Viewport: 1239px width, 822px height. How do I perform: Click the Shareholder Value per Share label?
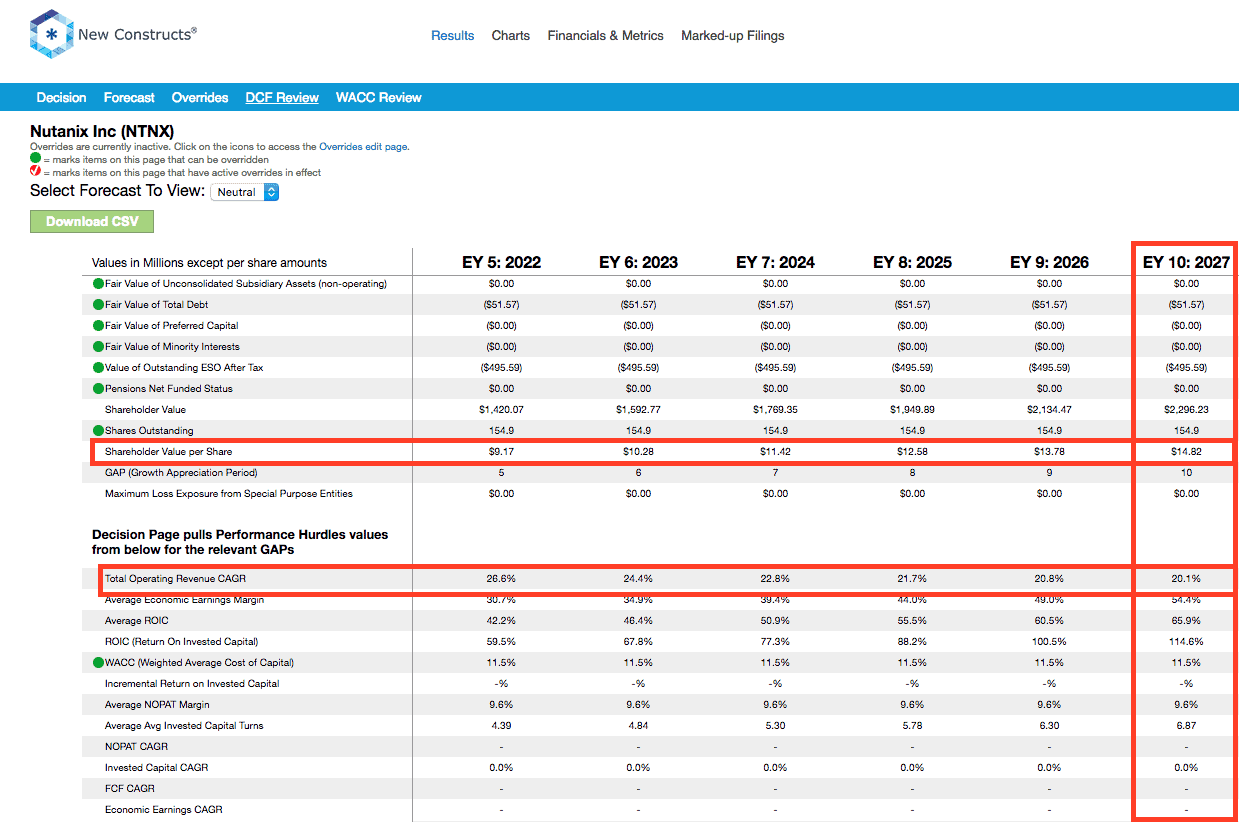[168, 452]
